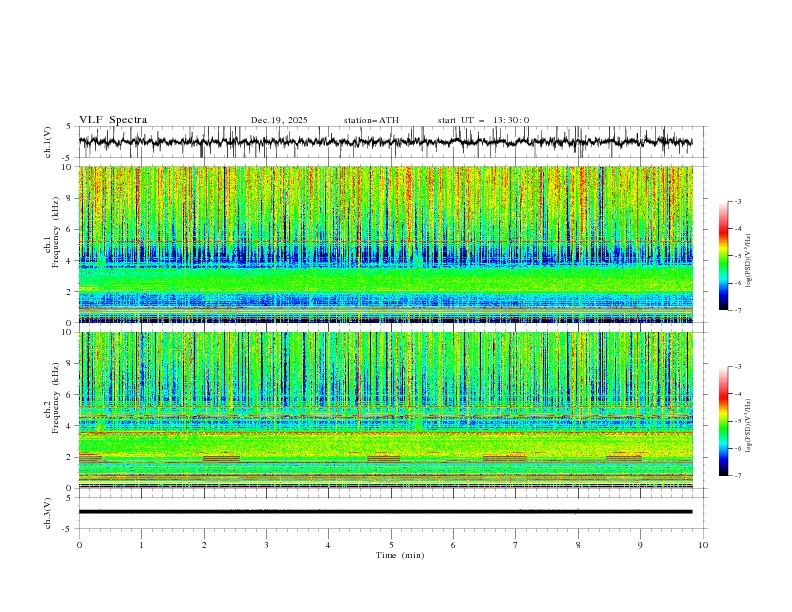Viewport: 792px width, 612px height.
Task: Click the 10 minute tick on time axis
Action: pos(703,545)
